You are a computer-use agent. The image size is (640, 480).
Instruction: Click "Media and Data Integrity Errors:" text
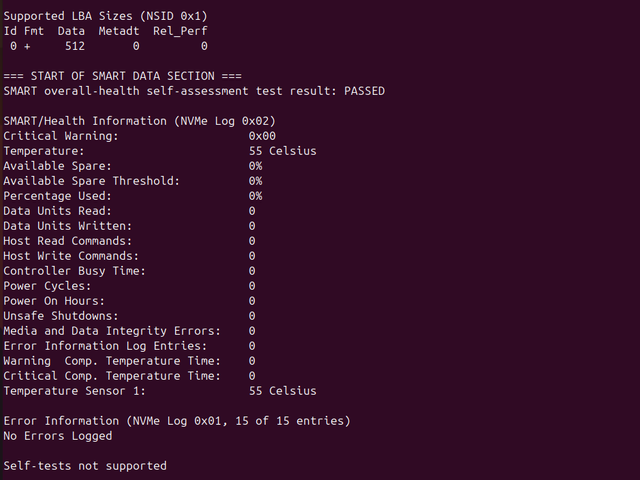click(112, 331)
